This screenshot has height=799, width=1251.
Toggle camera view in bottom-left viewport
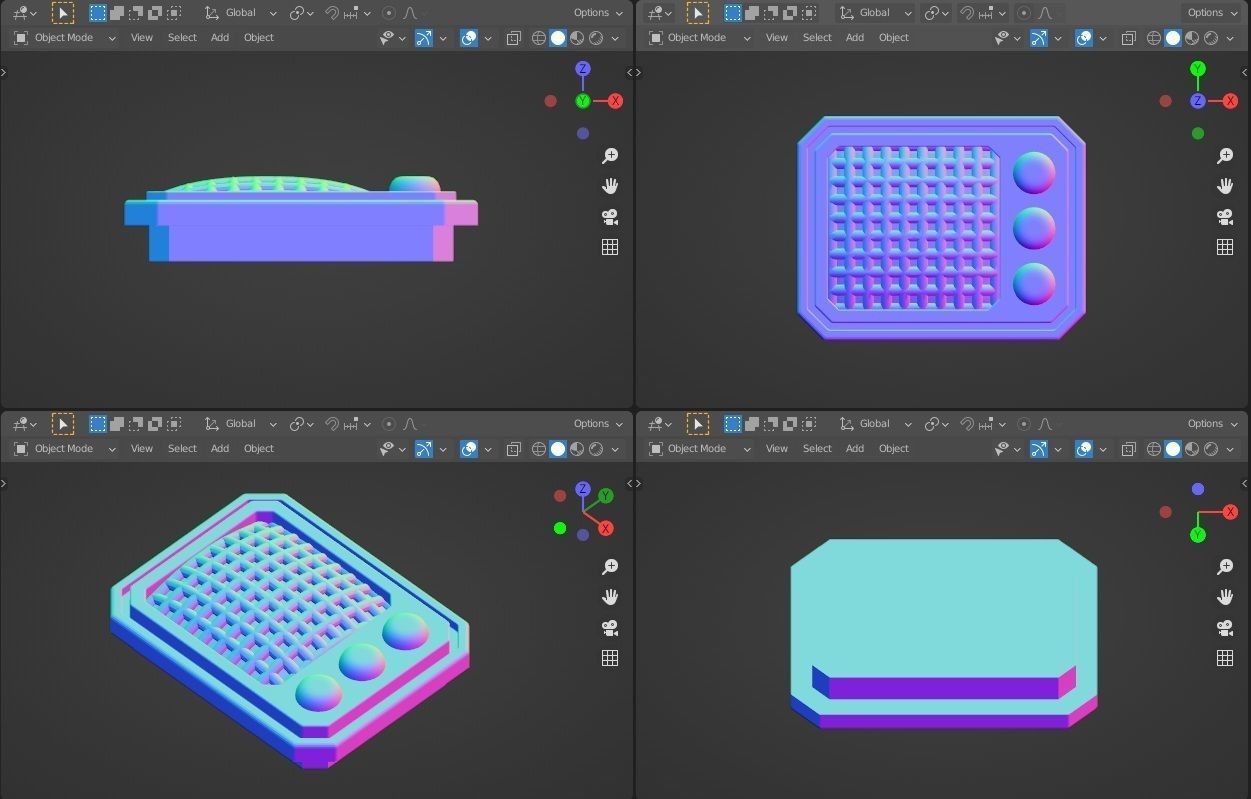tap(610, 628)
